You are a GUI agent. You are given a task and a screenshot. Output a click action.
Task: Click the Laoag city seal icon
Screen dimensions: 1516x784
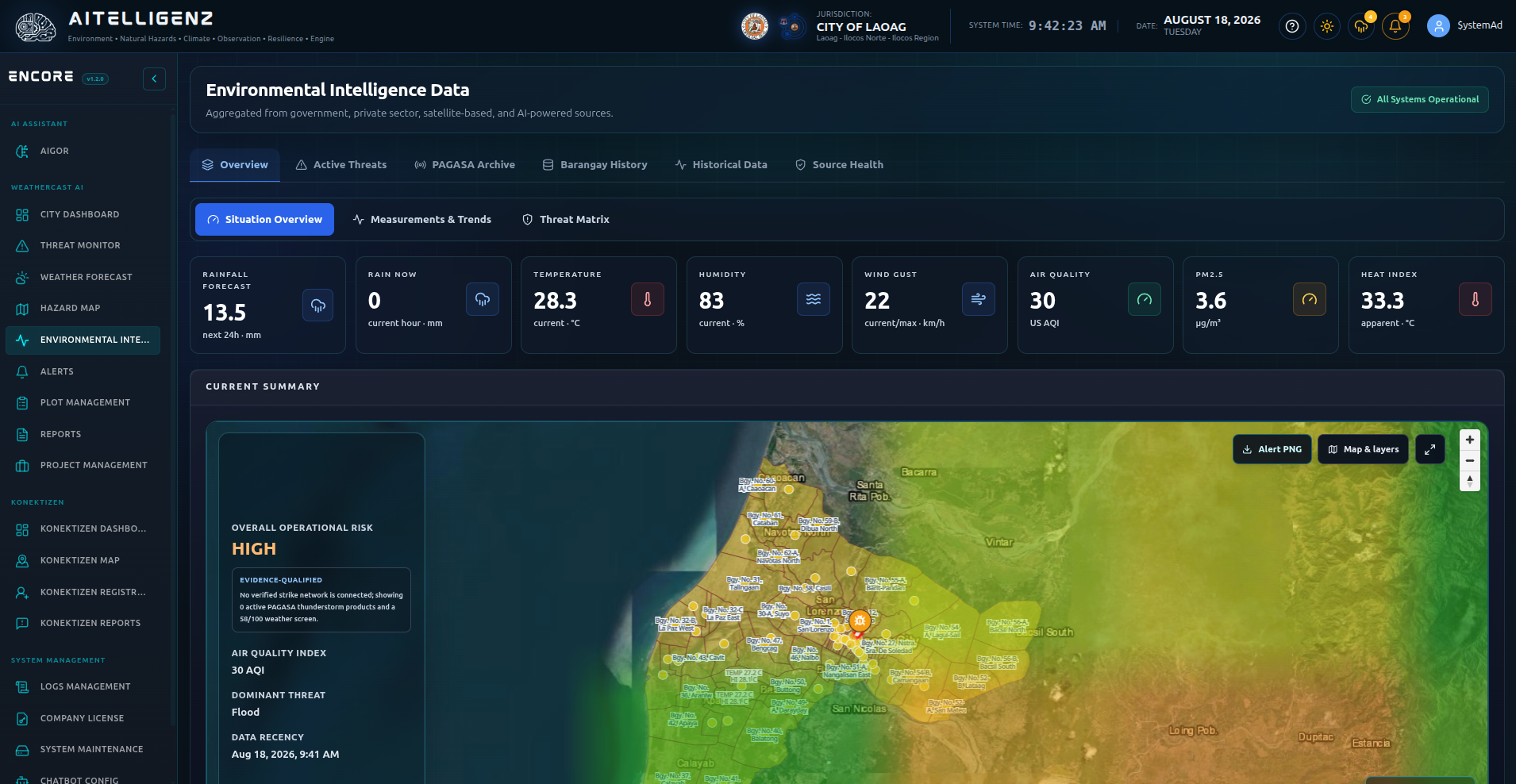[755, 26]
